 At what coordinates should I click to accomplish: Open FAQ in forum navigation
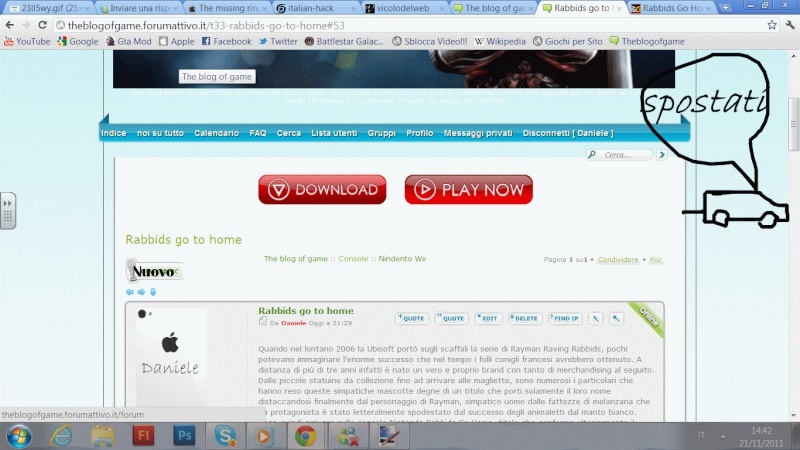coord(258,133)
